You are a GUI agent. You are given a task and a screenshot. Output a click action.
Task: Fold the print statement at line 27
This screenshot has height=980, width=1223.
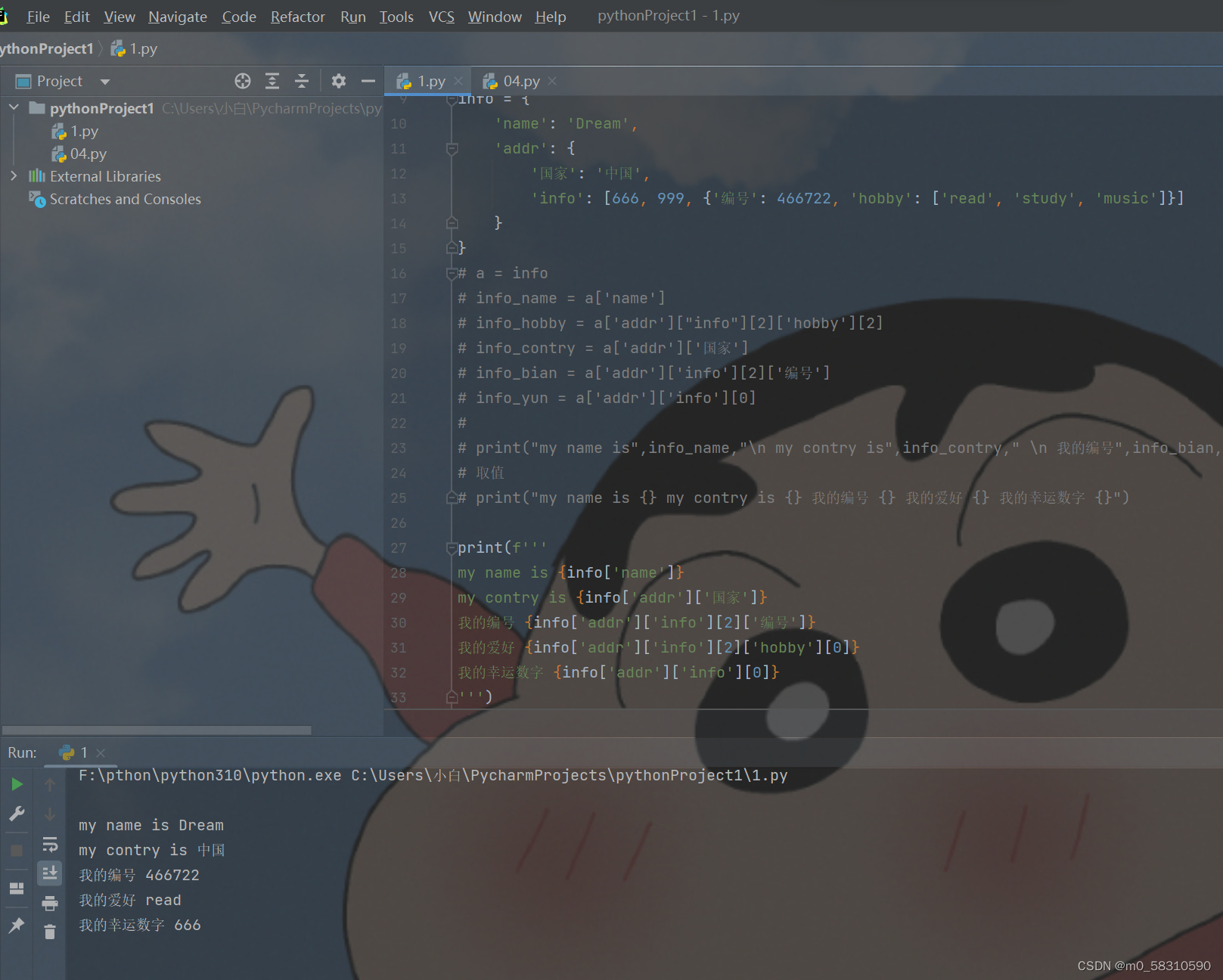point(452,547)
